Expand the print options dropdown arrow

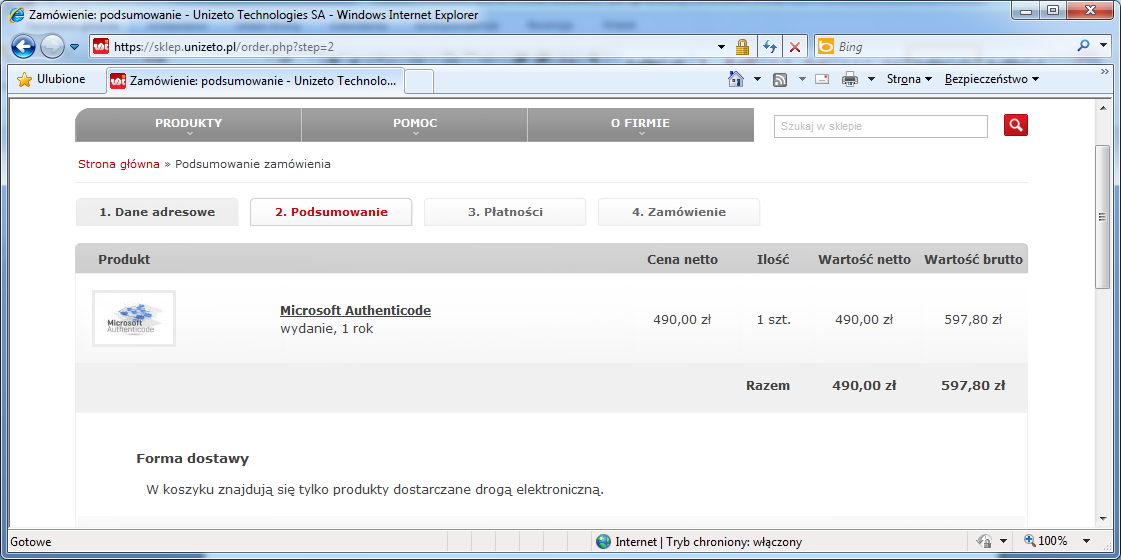[871, 79]
